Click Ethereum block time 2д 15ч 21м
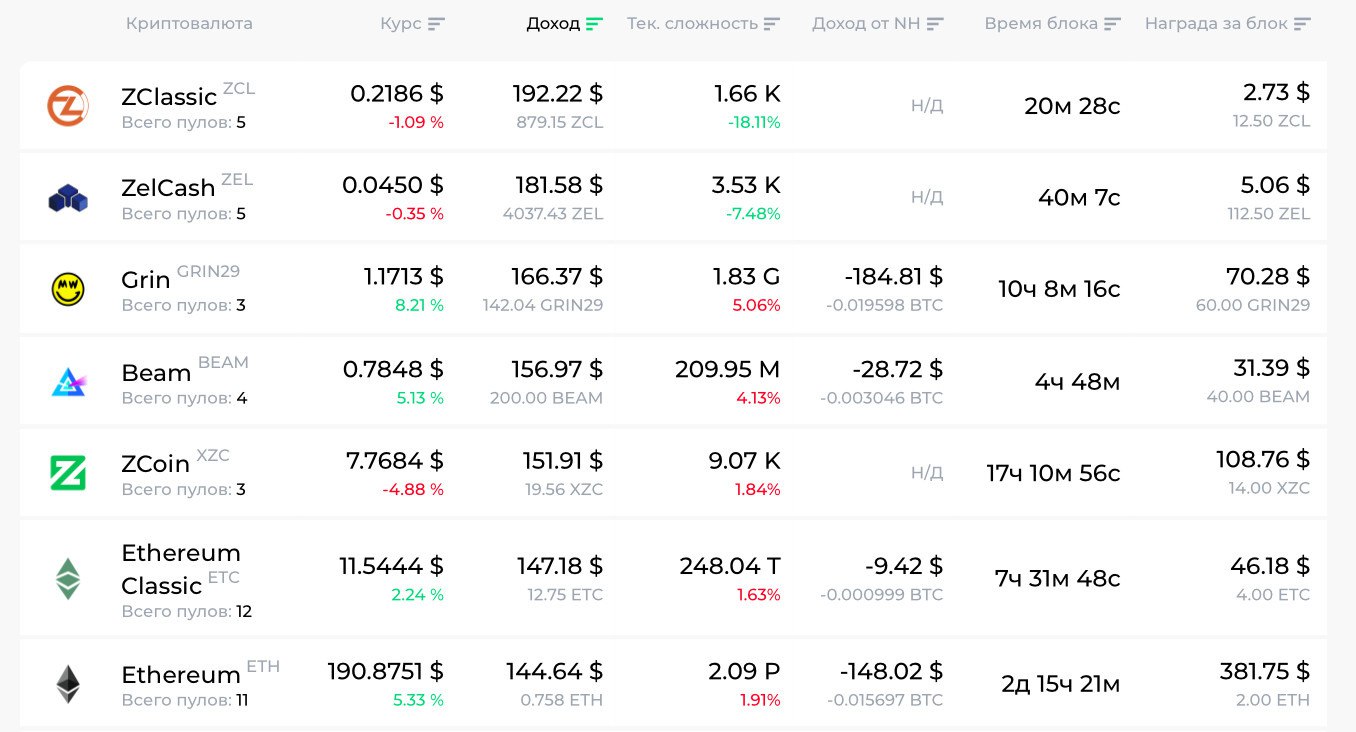Image resolution: width=1356 pixels, height=732 pixels. [1061, 684]
